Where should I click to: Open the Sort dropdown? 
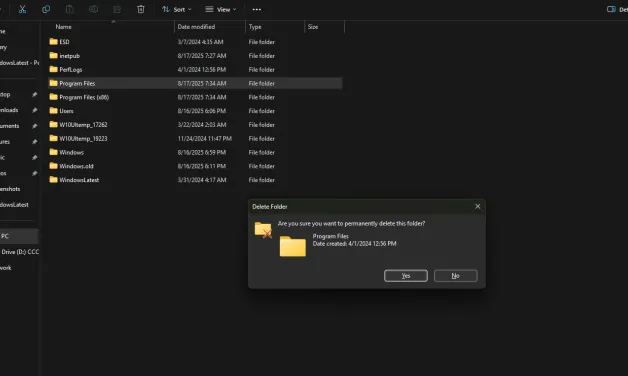[177, 9]
